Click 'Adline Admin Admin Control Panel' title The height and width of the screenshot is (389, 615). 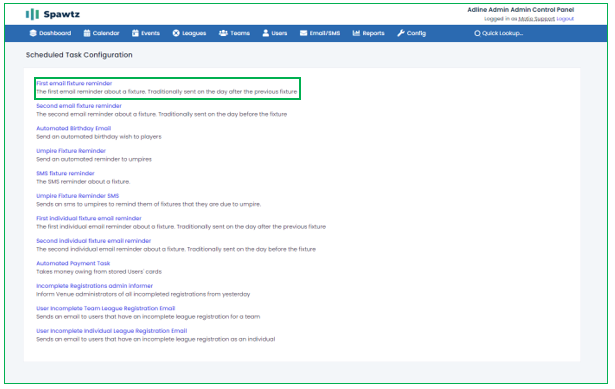tap(520, 10)
